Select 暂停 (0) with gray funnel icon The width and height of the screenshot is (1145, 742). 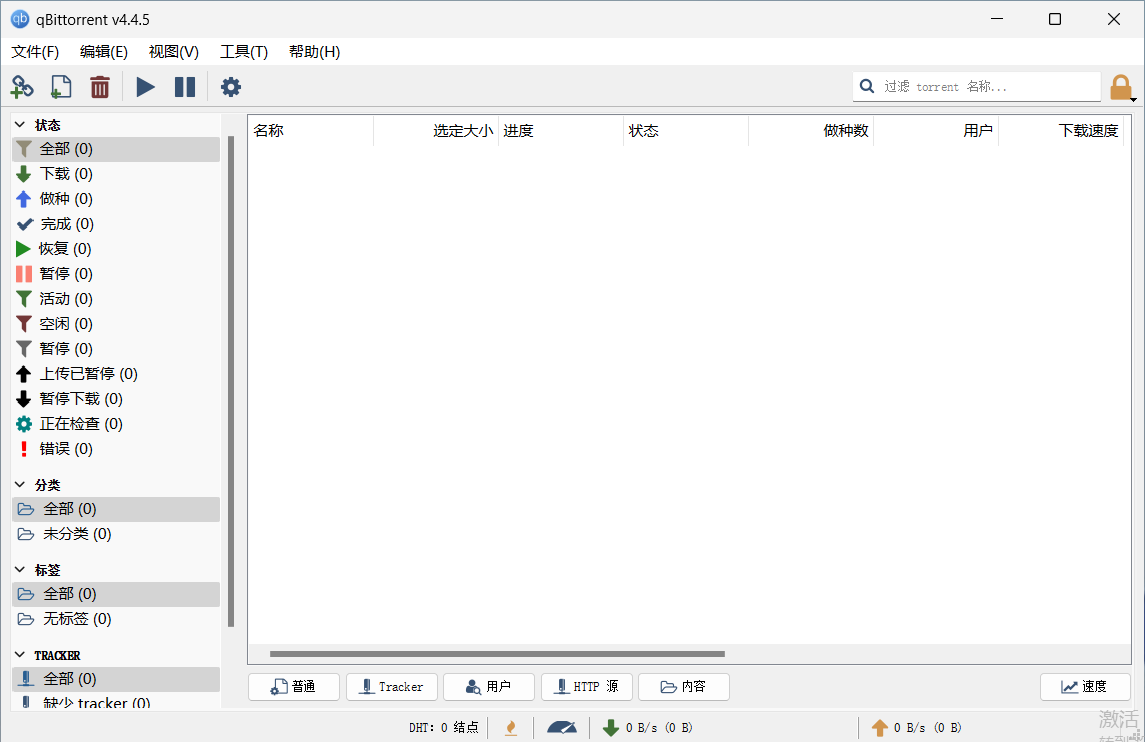click(x=116, y=348)
